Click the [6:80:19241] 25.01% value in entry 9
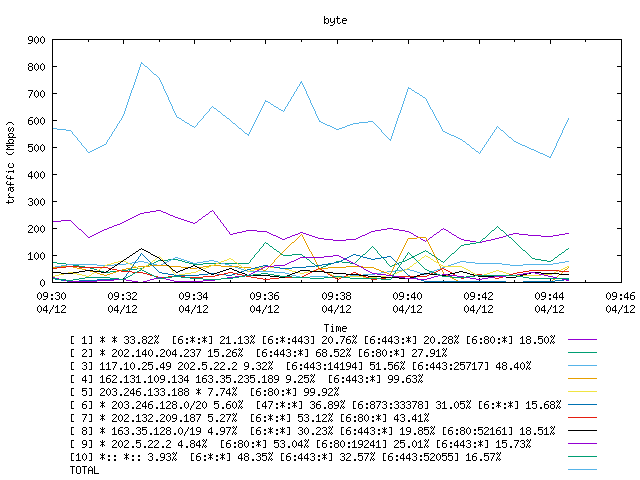This screenshot has width=640, height=480. coord(373,444)
